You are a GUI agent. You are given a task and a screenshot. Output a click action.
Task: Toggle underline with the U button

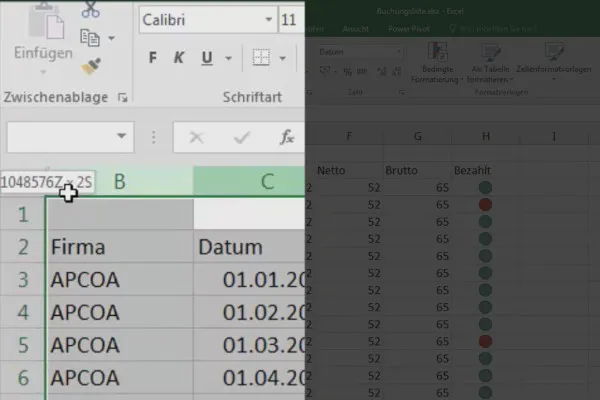pyautogui.click(x=207, y=58)
